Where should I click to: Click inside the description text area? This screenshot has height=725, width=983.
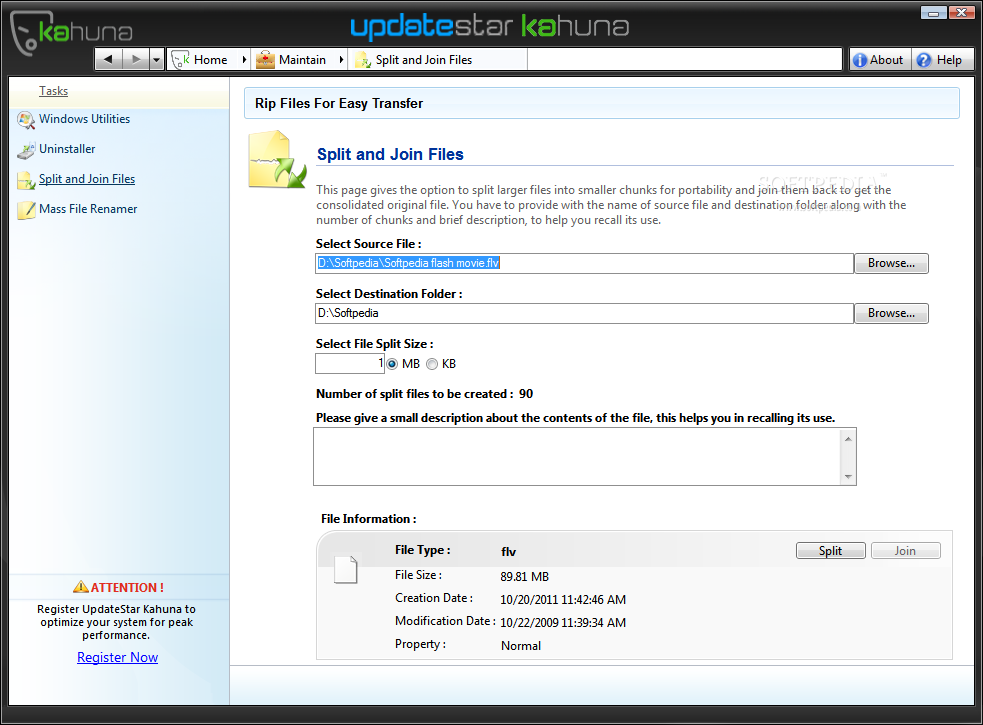tap(577, 457)
